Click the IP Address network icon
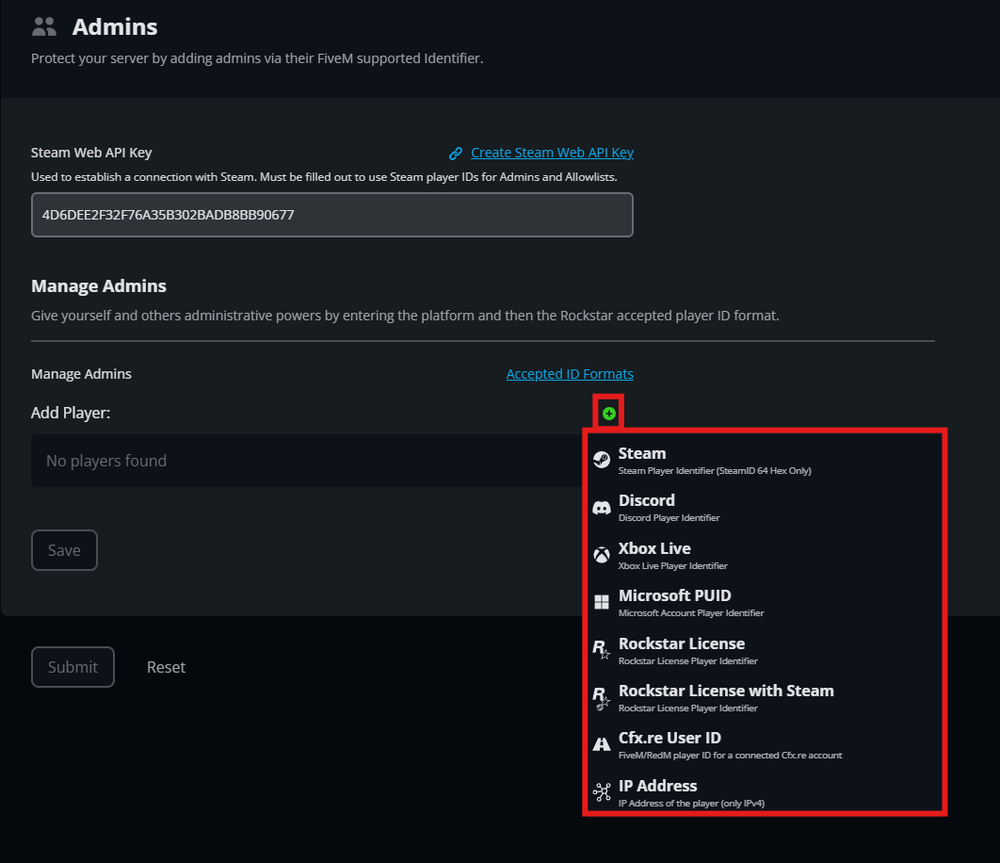Image resolution: width=1000 pixels, height=863 pixels. (601, 792)
